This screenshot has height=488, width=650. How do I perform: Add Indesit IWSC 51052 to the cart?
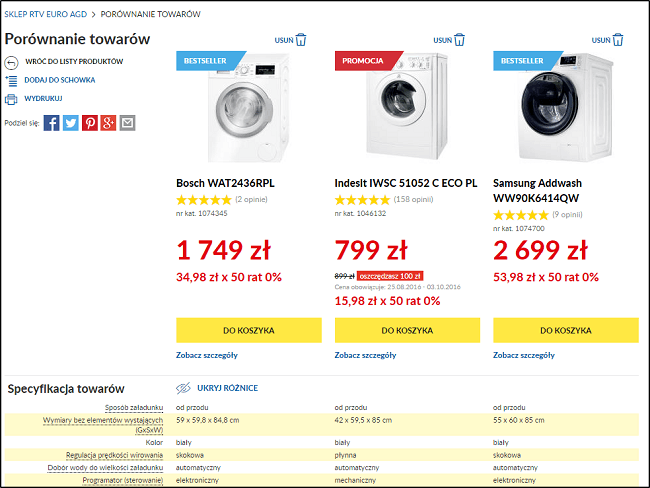click(407, 330)
